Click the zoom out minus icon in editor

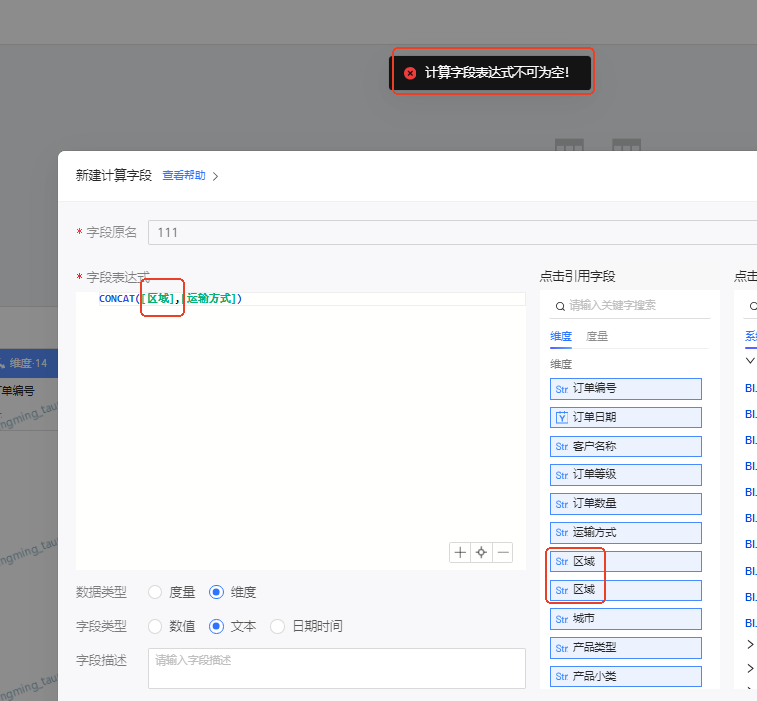click(503, 552)
